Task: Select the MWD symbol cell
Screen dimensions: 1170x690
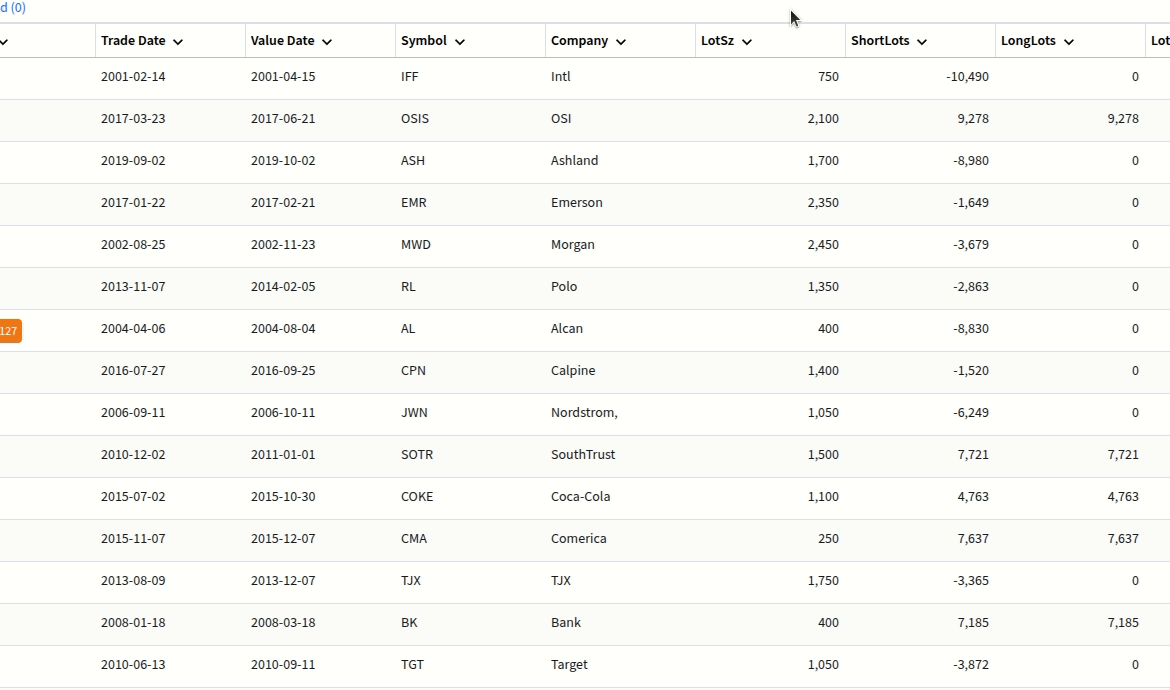Action: point(416,244)
